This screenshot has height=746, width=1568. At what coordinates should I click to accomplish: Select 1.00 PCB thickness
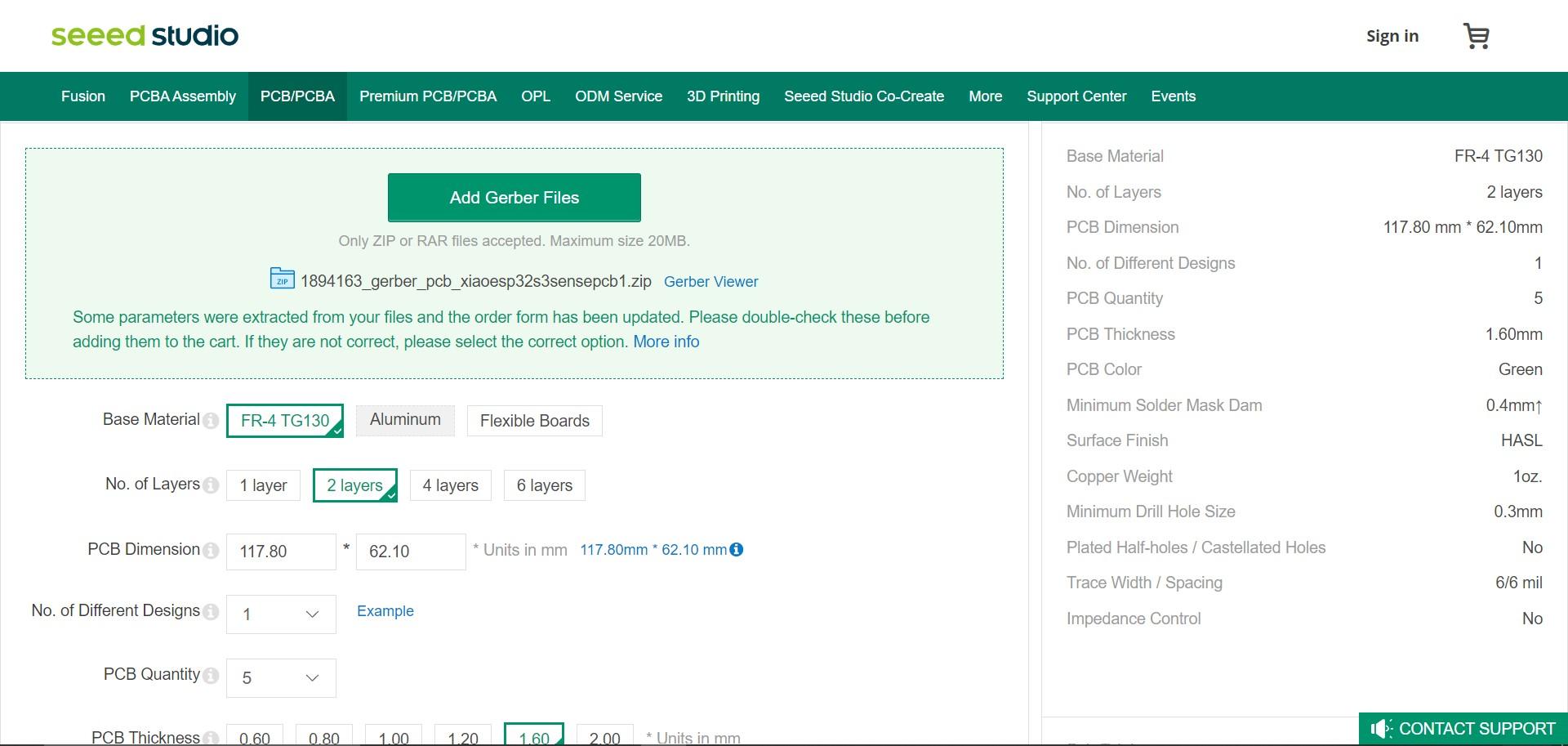[394, 735]
